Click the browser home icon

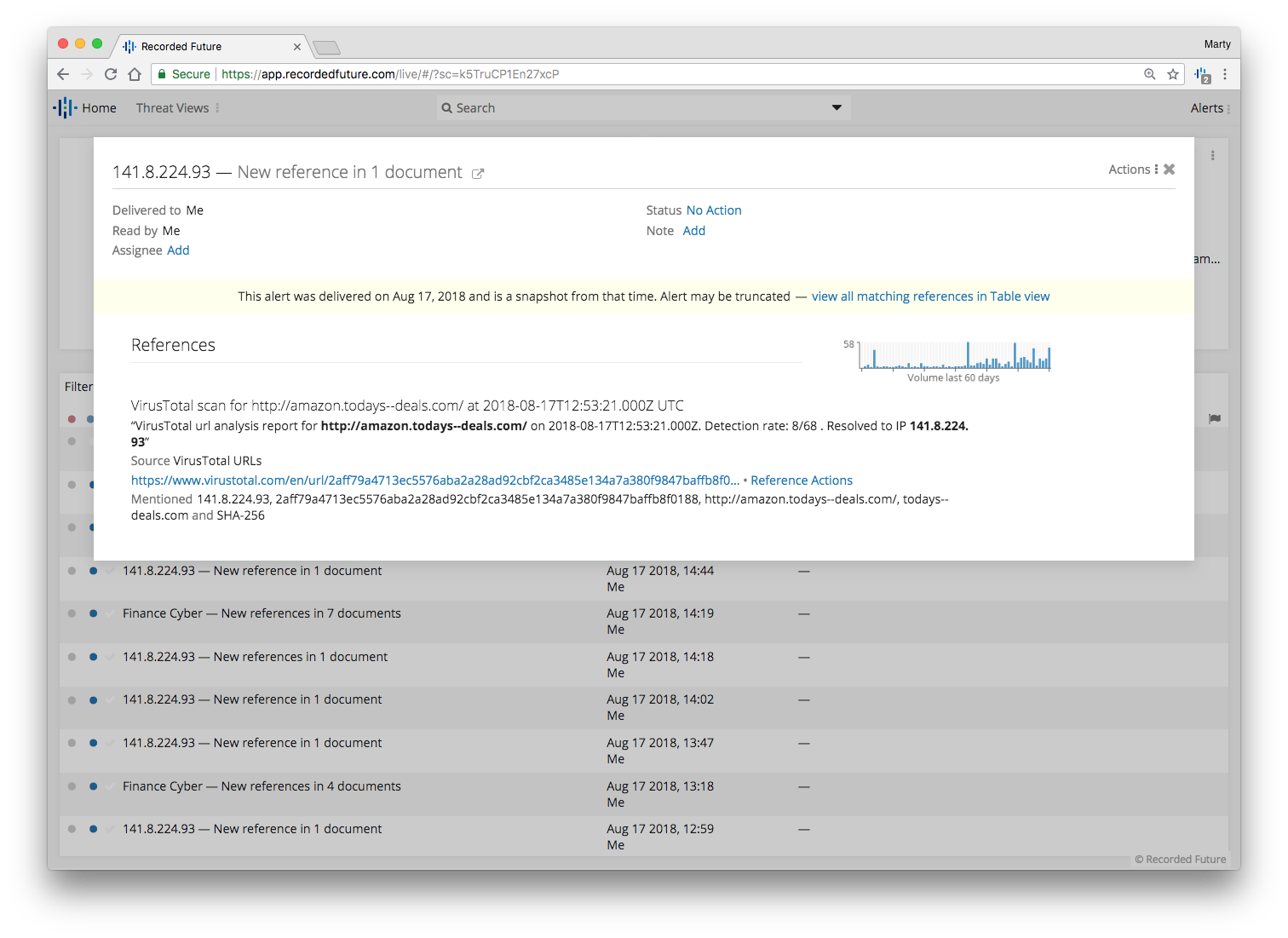click(135, 74)
